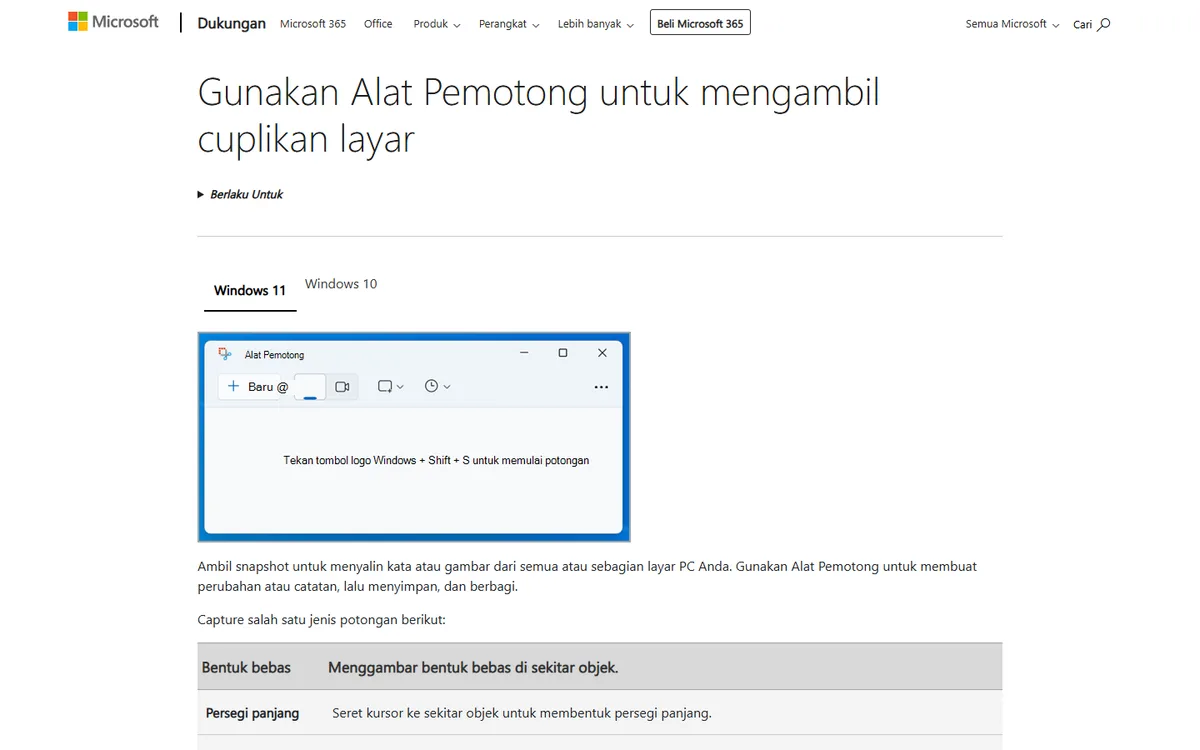
Task: Click the selected snip mode toggle button
Action: tap(310, 387)
